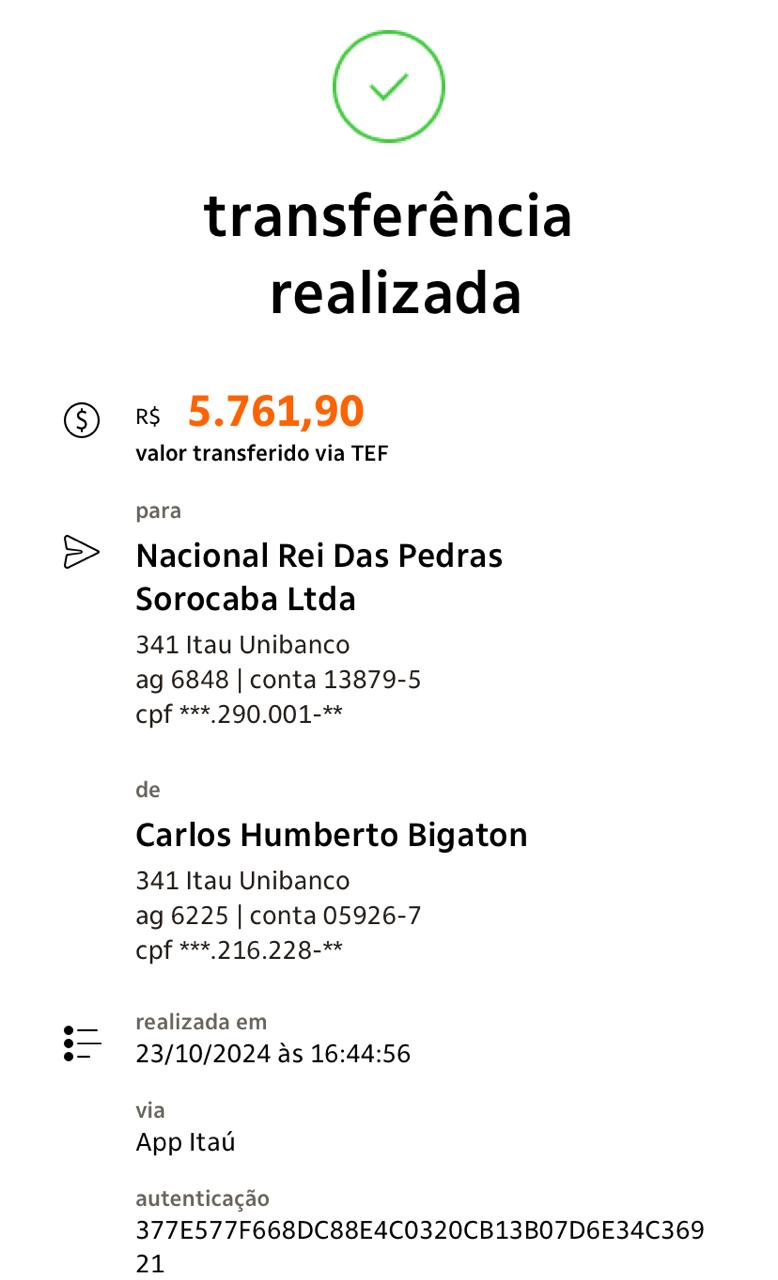Click the "valor transferido via TEF" text

pyautogui.click(x=261, y=453)
